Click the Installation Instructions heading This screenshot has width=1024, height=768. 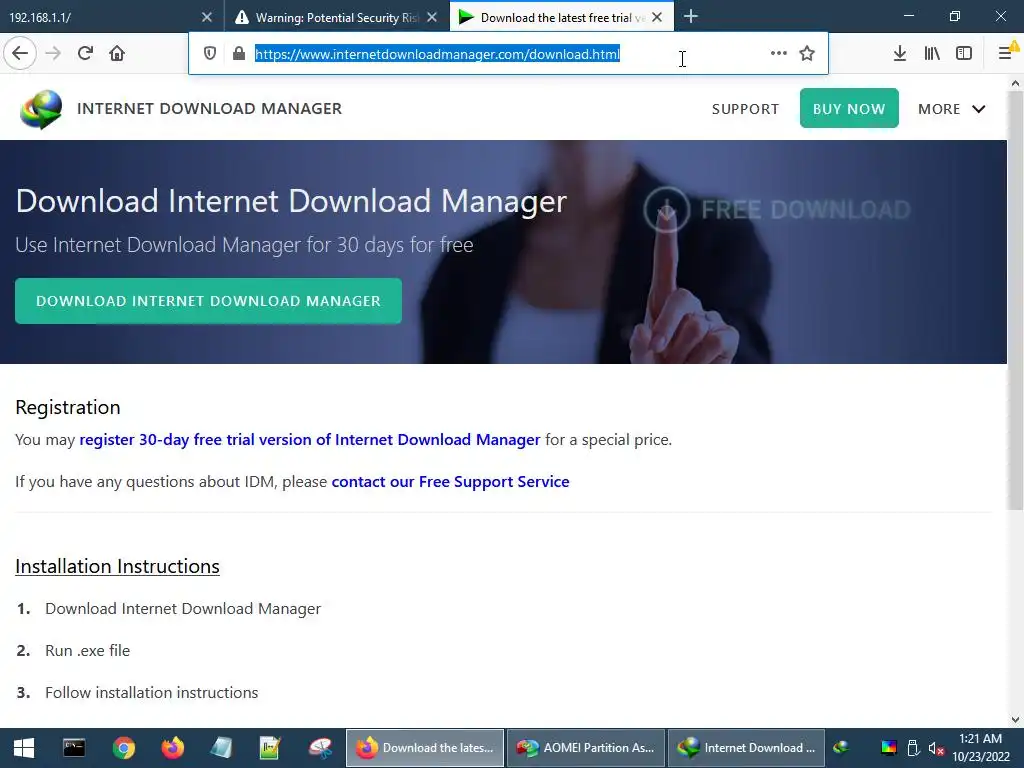(118, 566)
